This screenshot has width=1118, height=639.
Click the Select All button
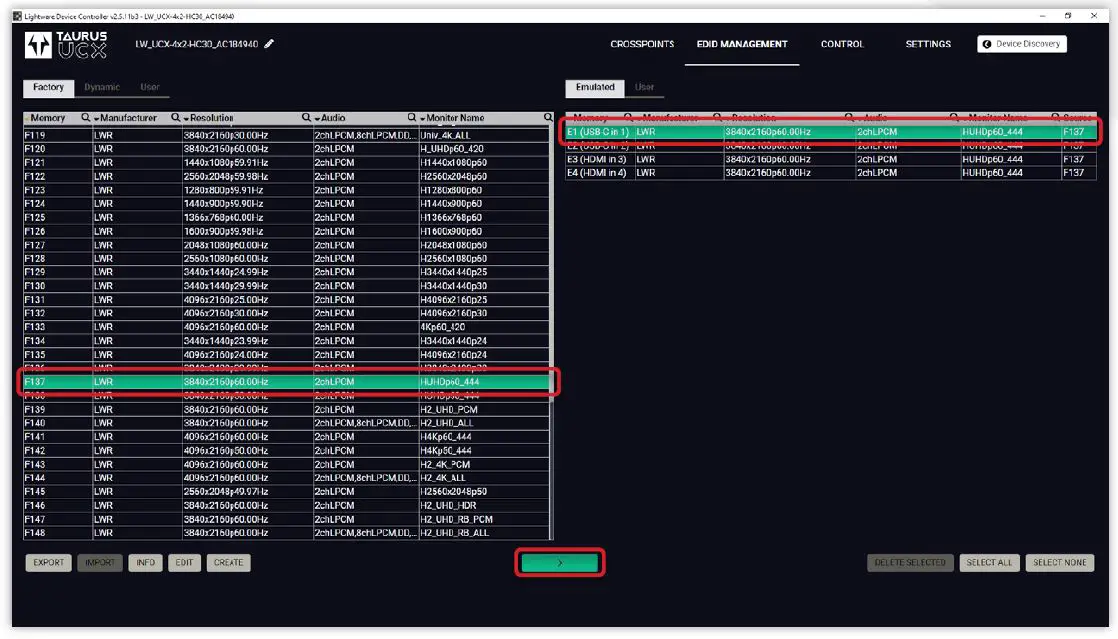point(989,563)
